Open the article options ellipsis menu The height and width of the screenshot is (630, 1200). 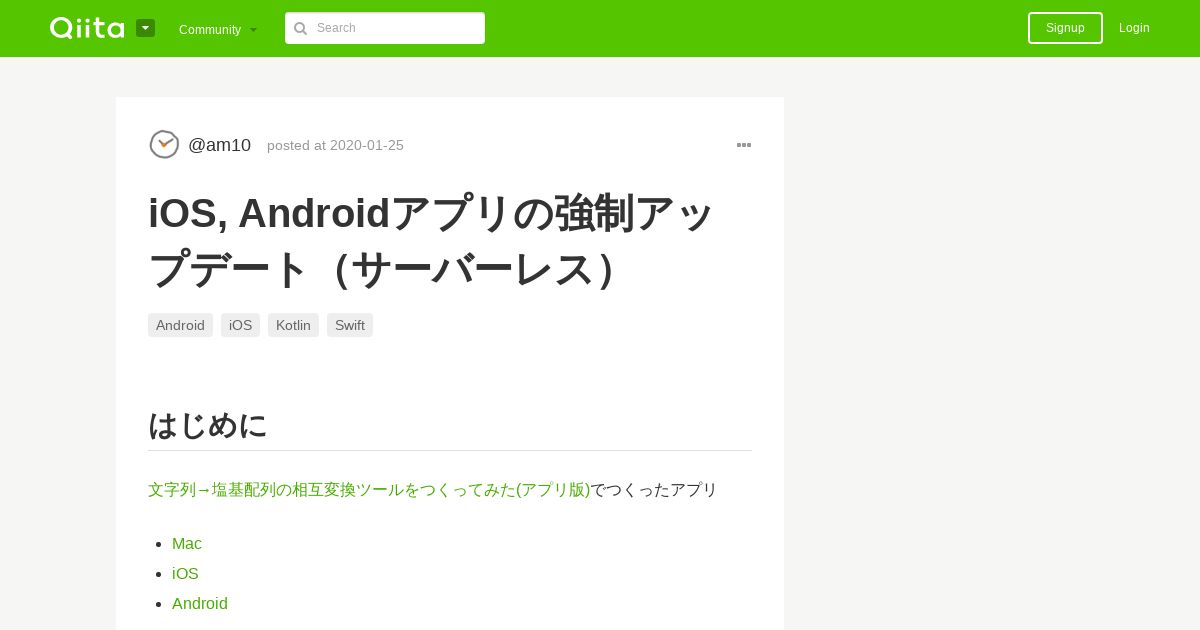pos(744,145)
